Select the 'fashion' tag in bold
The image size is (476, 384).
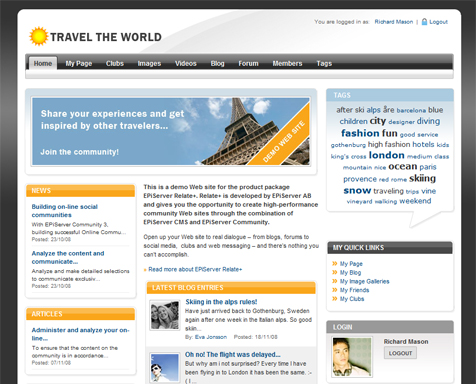(360, 133)
